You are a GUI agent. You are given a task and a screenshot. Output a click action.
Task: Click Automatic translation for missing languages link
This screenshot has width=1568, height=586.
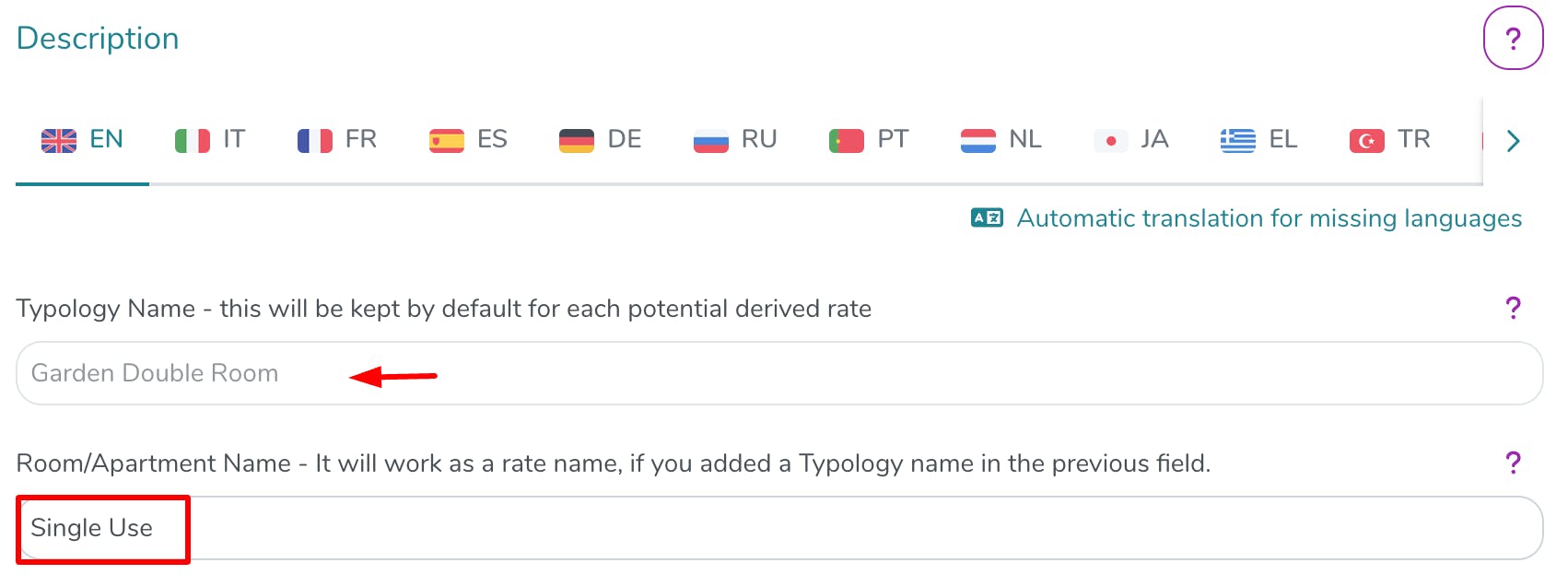(x=1269, y=218)
